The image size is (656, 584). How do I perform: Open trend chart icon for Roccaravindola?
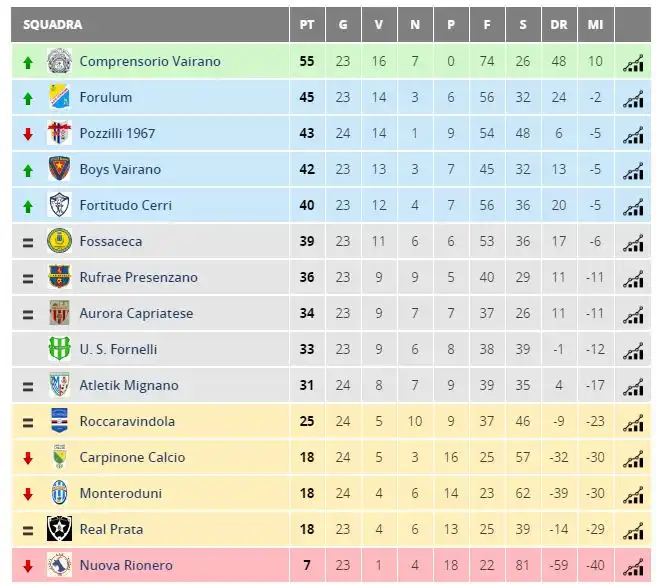[633, 423]
